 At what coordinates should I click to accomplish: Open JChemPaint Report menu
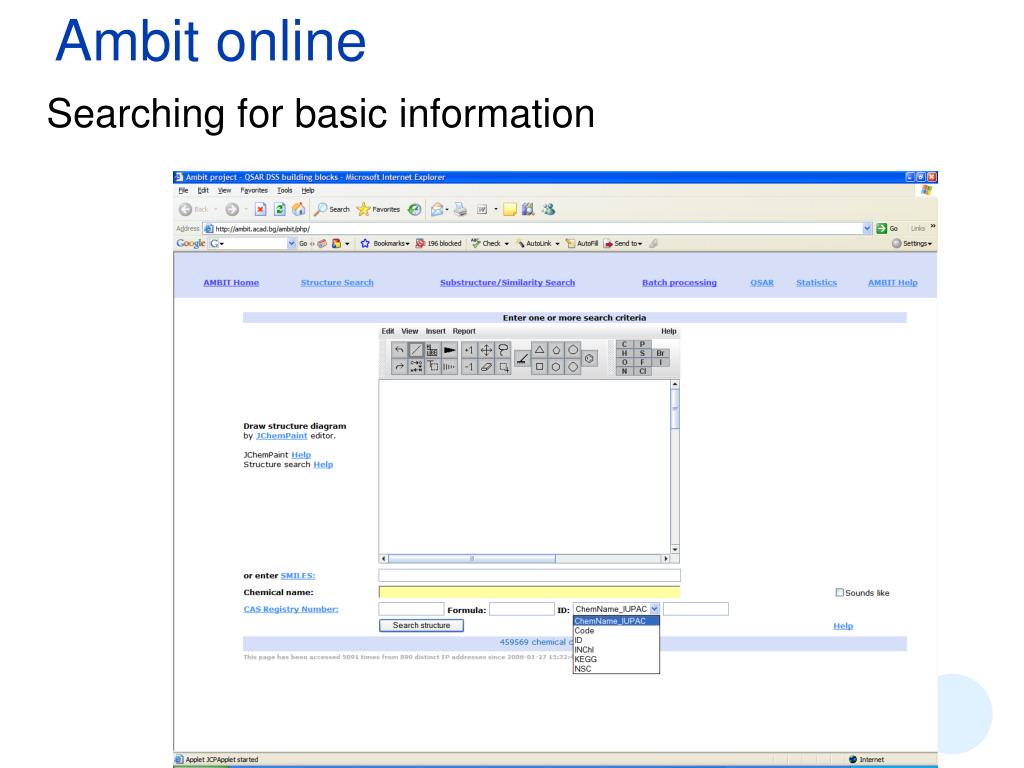(x=464, y=331)
